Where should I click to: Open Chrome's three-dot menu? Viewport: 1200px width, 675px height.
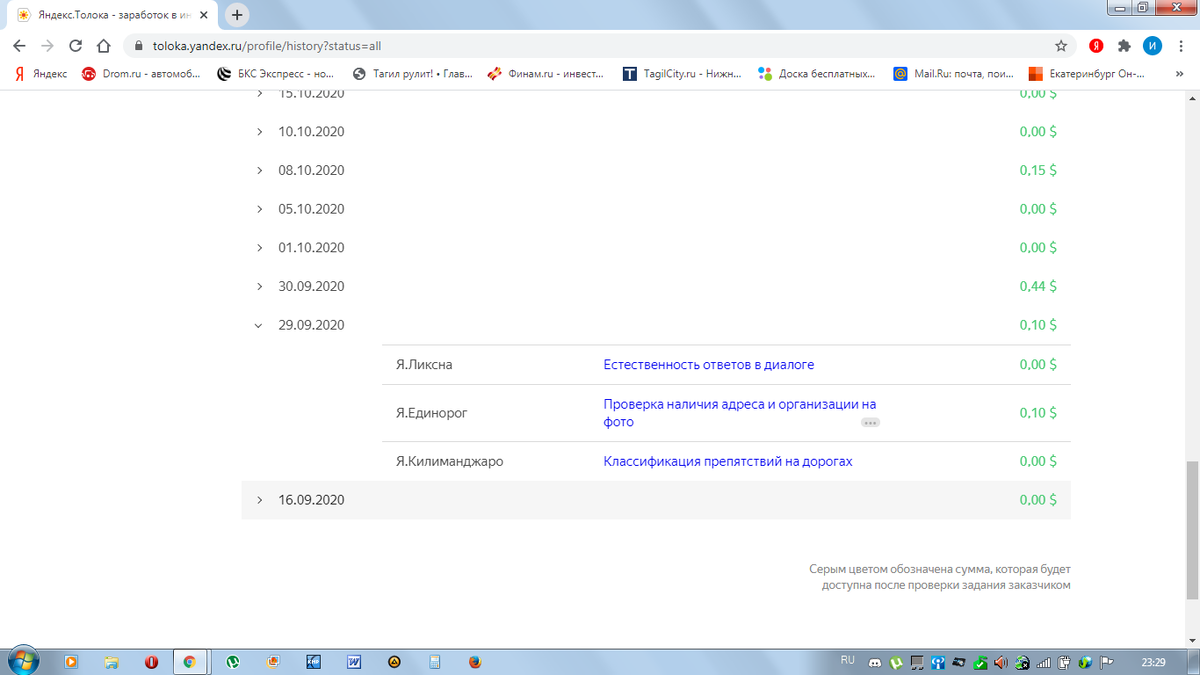1181,46
